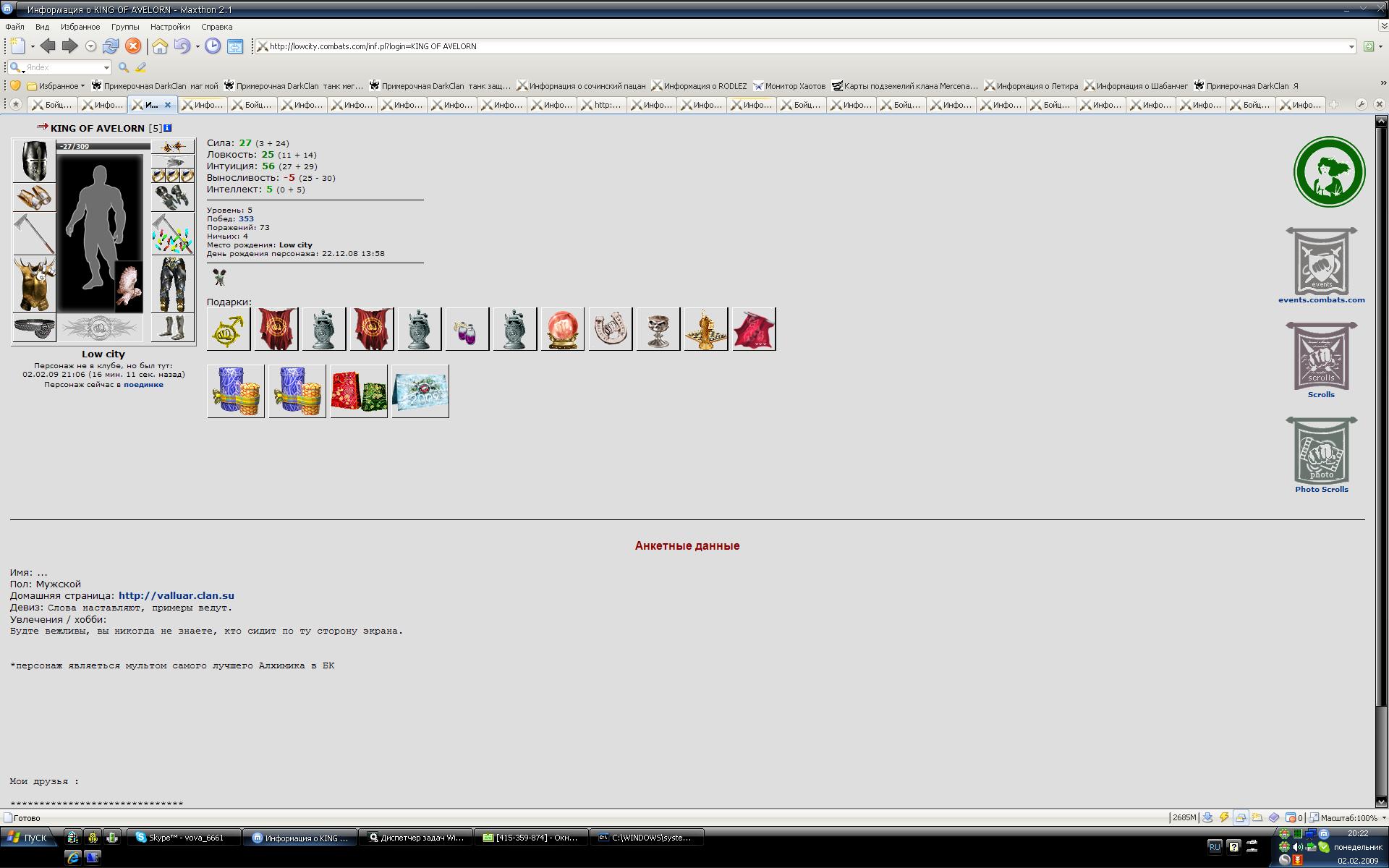This screenshot has width=1389, height=868.
Task: Toggle the lightning bolt status bar icon
Action: tap(1224, 817)
